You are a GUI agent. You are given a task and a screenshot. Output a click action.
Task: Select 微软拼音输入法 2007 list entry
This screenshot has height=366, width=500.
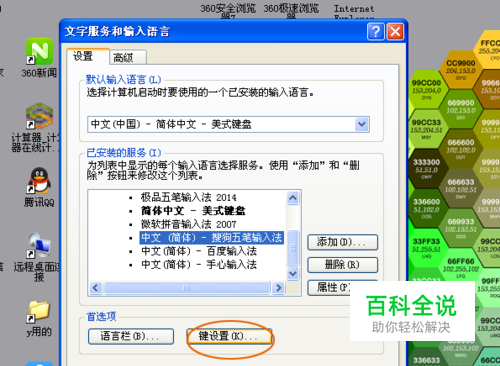click(188, 224)
